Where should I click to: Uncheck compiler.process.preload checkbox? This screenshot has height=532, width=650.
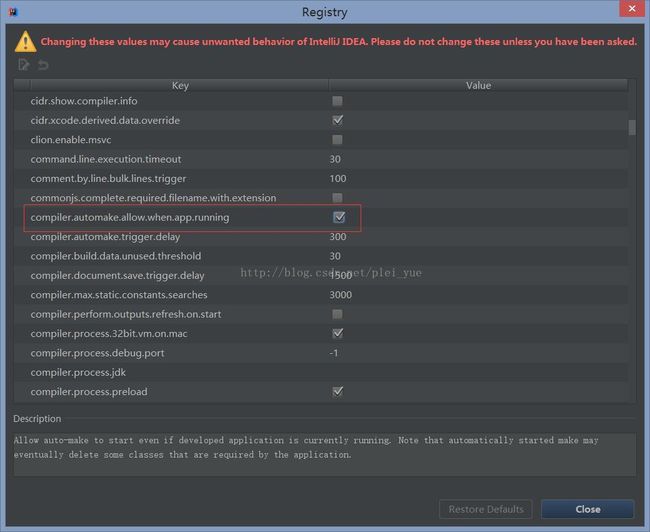(x=337, y=391)
